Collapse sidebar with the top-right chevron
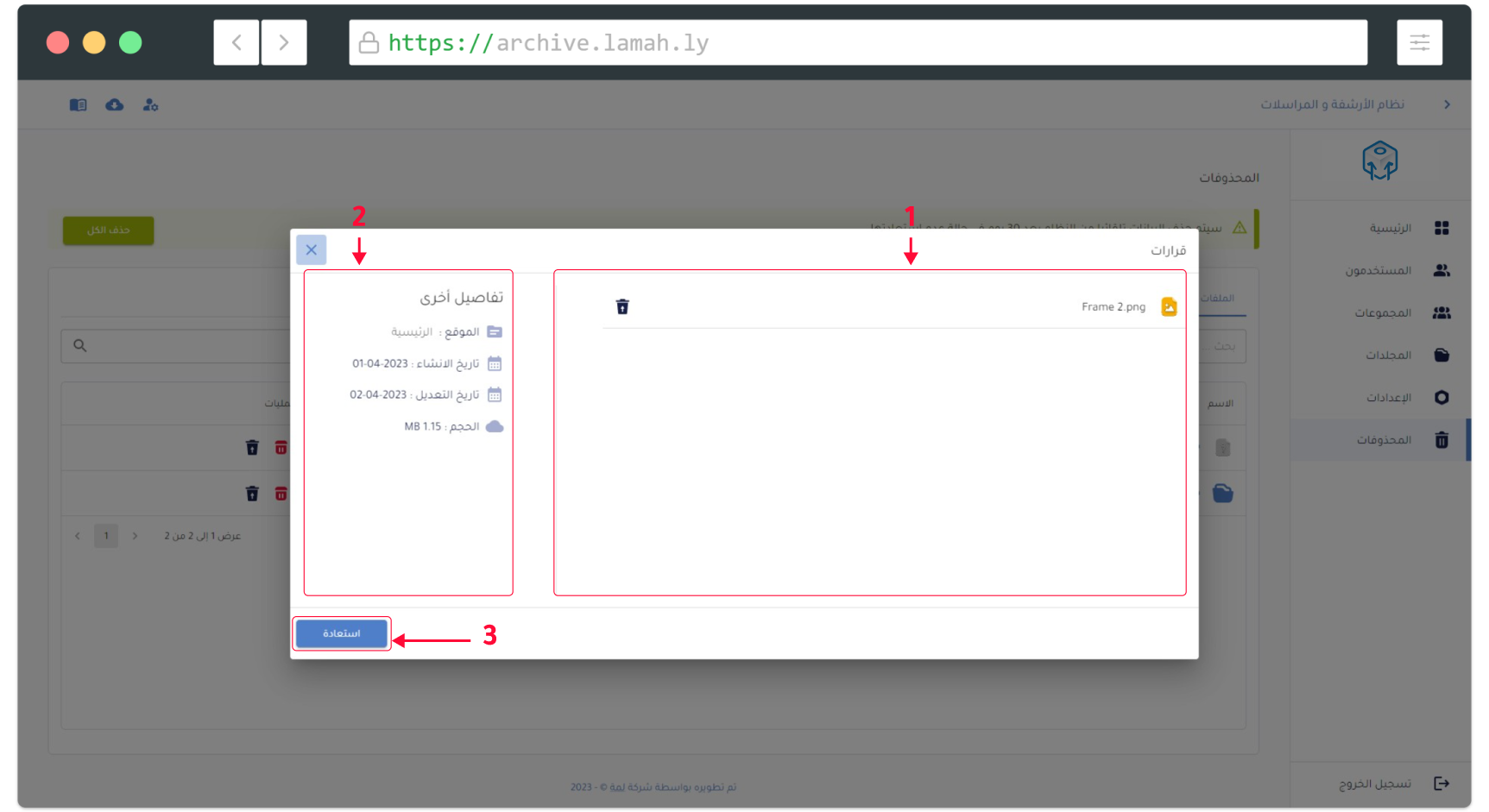Image resolution: width=1489 pixels, height=812 pixels. coord(1447,104)
